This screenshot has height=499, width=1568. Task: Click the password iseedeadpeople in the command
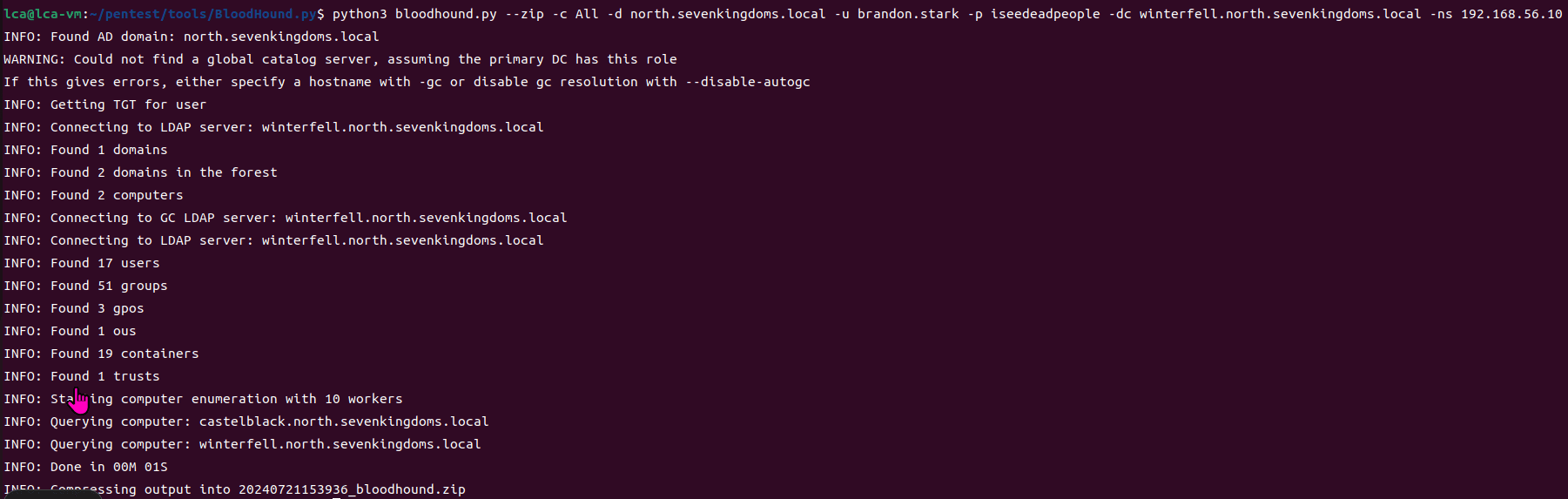[1045, 14]
